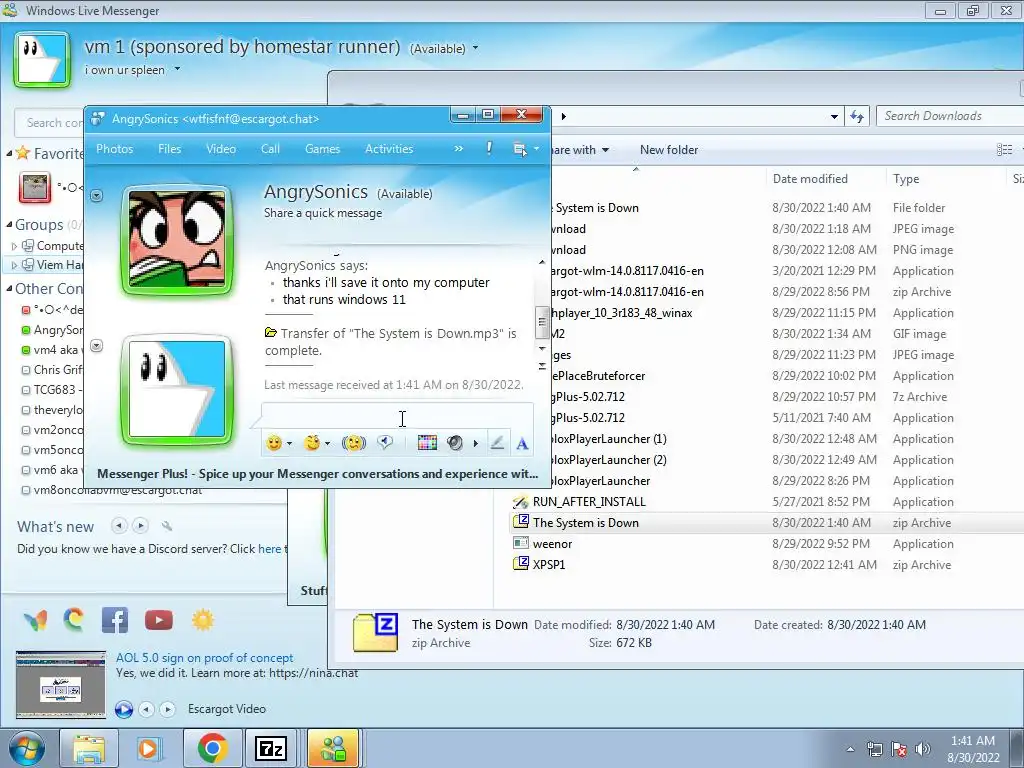Open the Share with dropdown in Explorer
This screenshot has height=768, width=1024.
click(x=580, y=150)
